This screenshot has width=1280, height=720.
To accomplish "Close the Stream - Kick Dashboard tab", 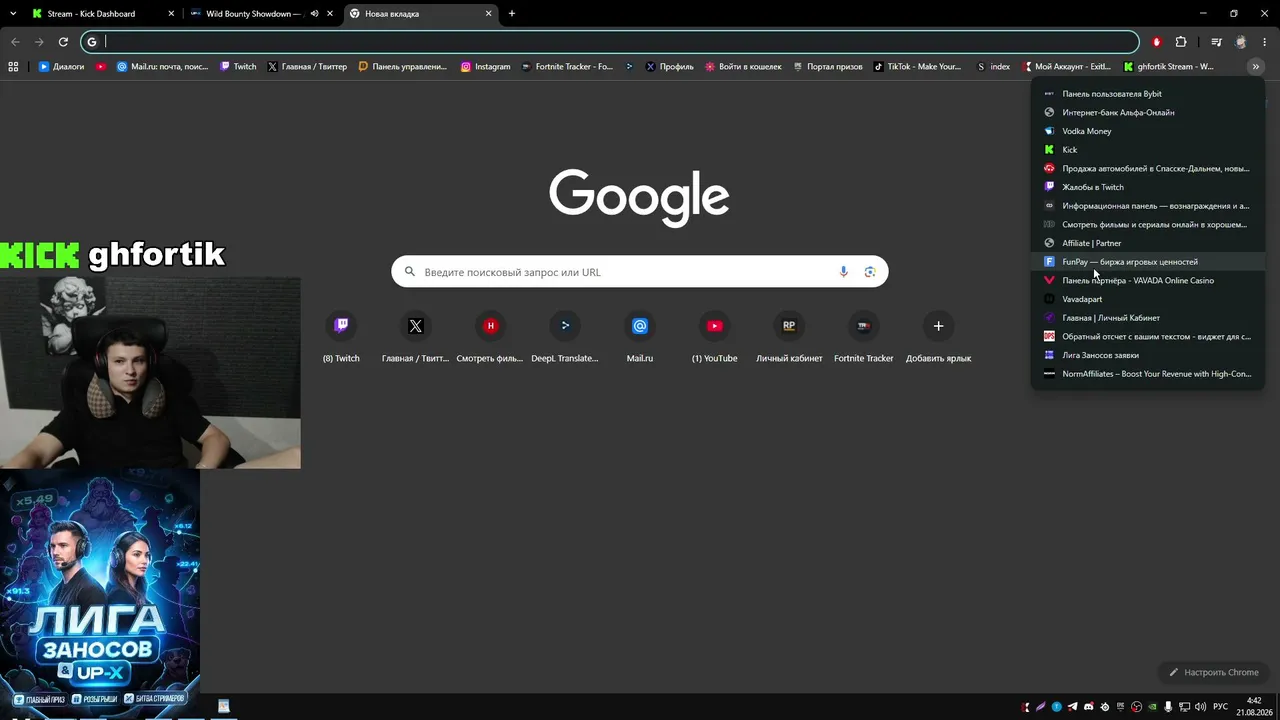I will [x=171, y=14].
